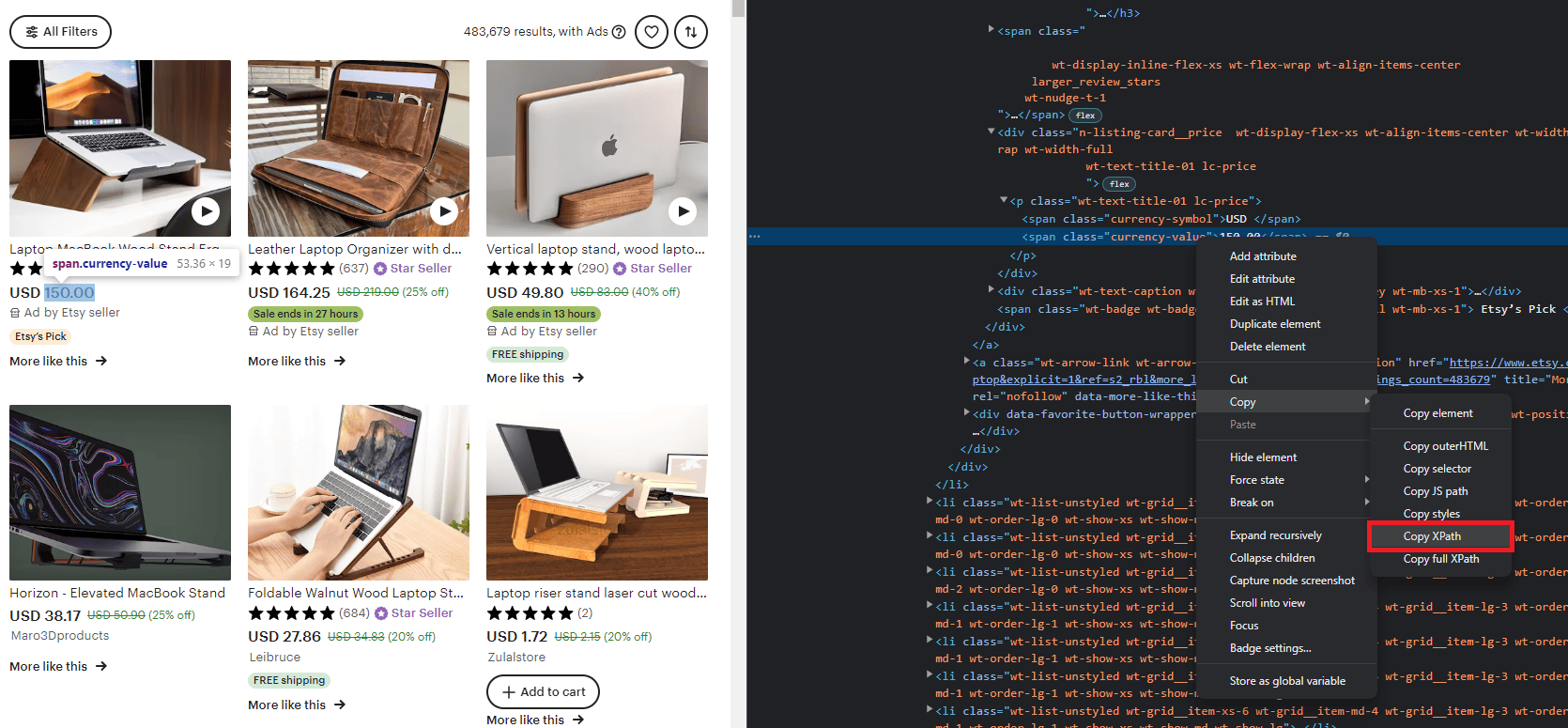The height and width of the screenshot is (728, 1568).
Task: Click Star Seller badge for 684-review item
Action: (413, 613)
